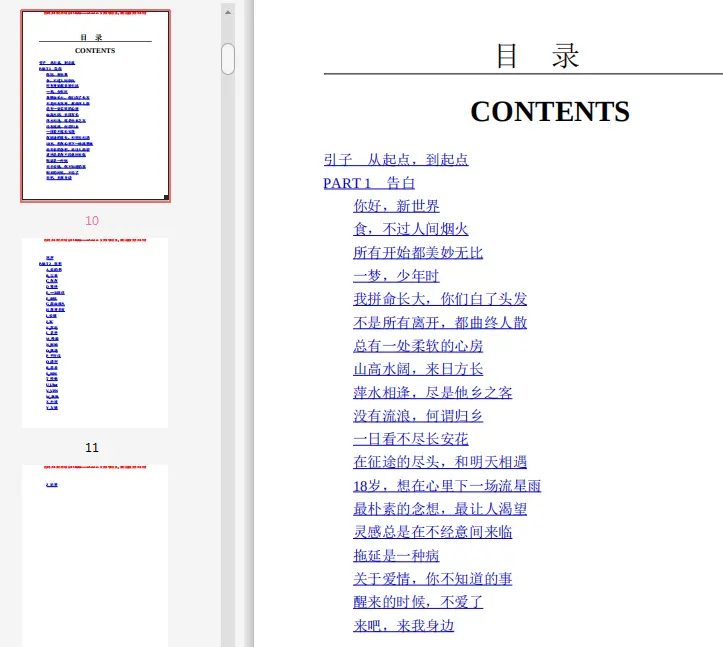Open chapter 不是所有离开，都曲终人散
The width and height of the screenshot is (723, 647).
(440, 323)
